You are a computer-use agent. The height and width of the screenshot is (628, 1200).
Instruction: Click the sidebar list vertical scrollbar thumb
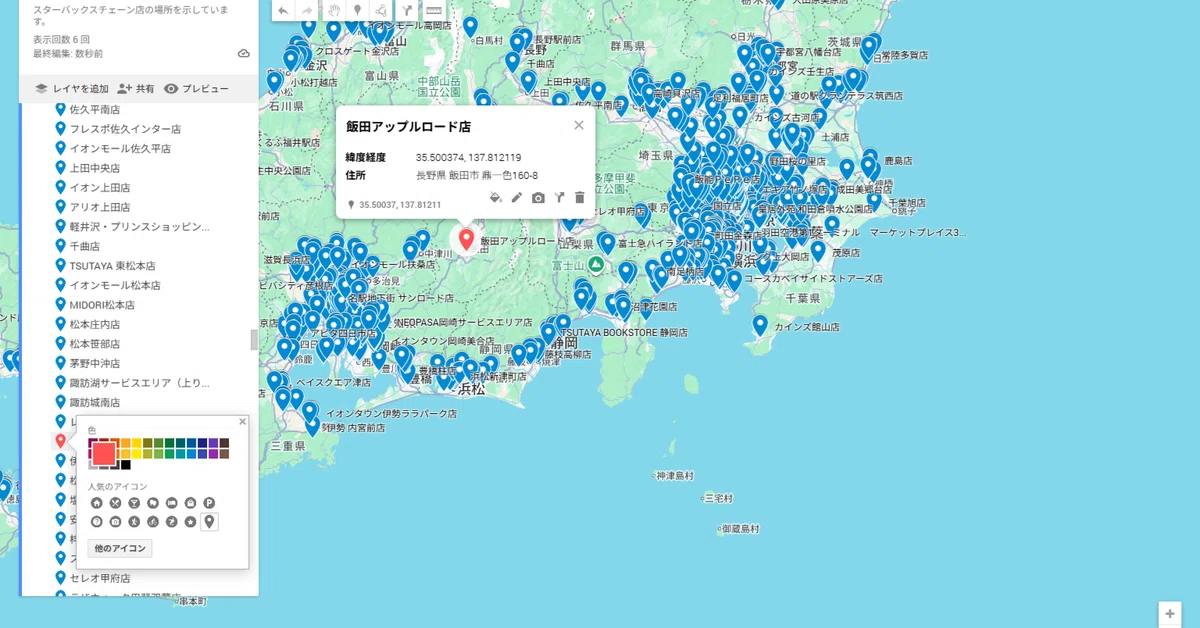click(253, 340)
